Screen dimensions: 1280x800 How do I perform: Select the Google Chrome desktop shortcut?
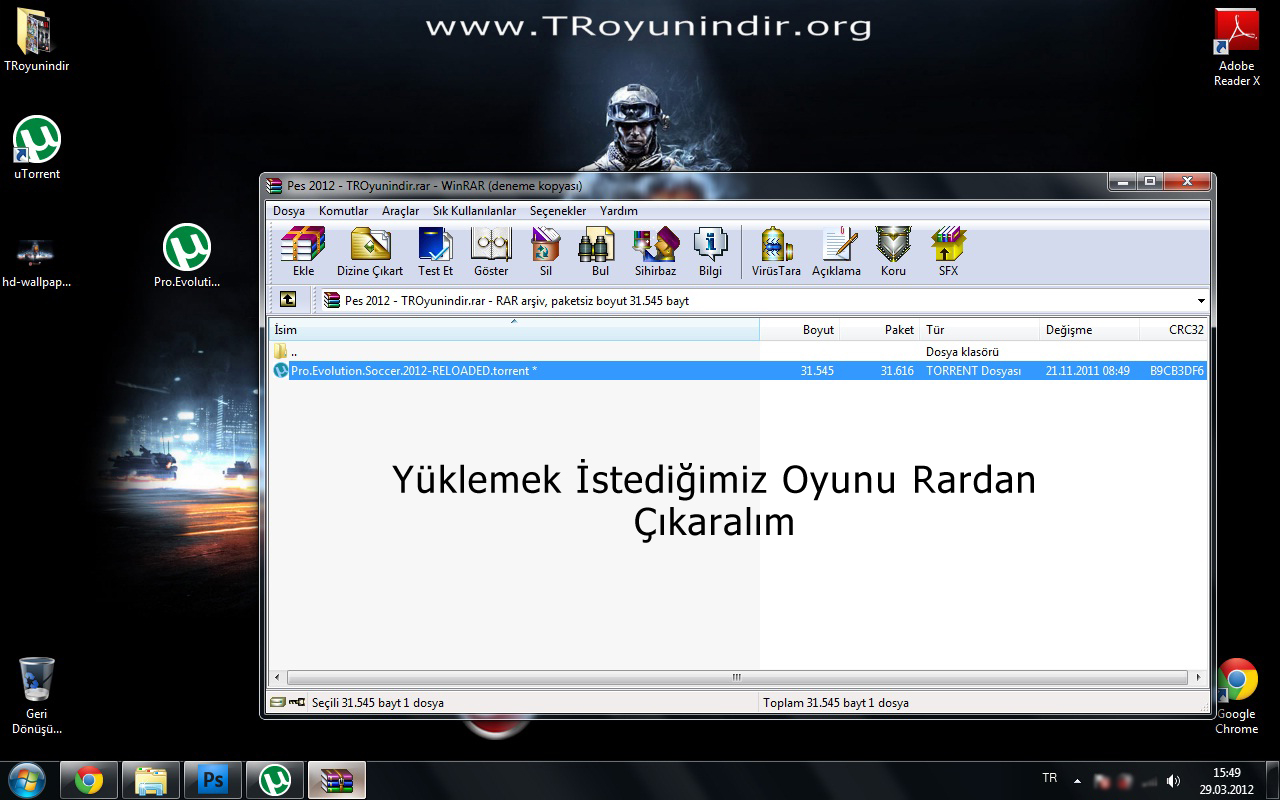[1236, 696]
